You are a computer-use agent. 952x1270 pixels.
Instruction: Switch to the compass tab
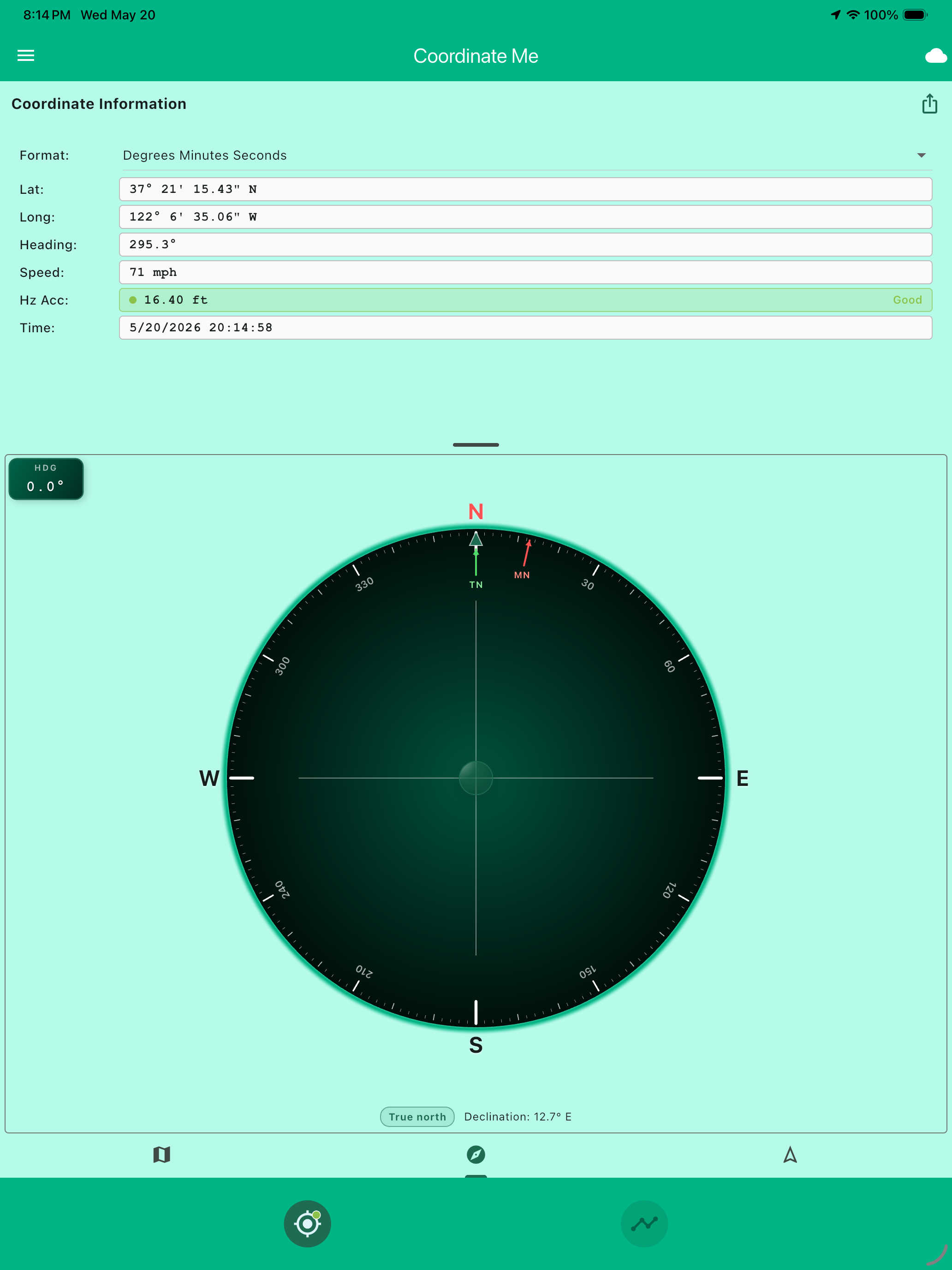coord(476,1155)
